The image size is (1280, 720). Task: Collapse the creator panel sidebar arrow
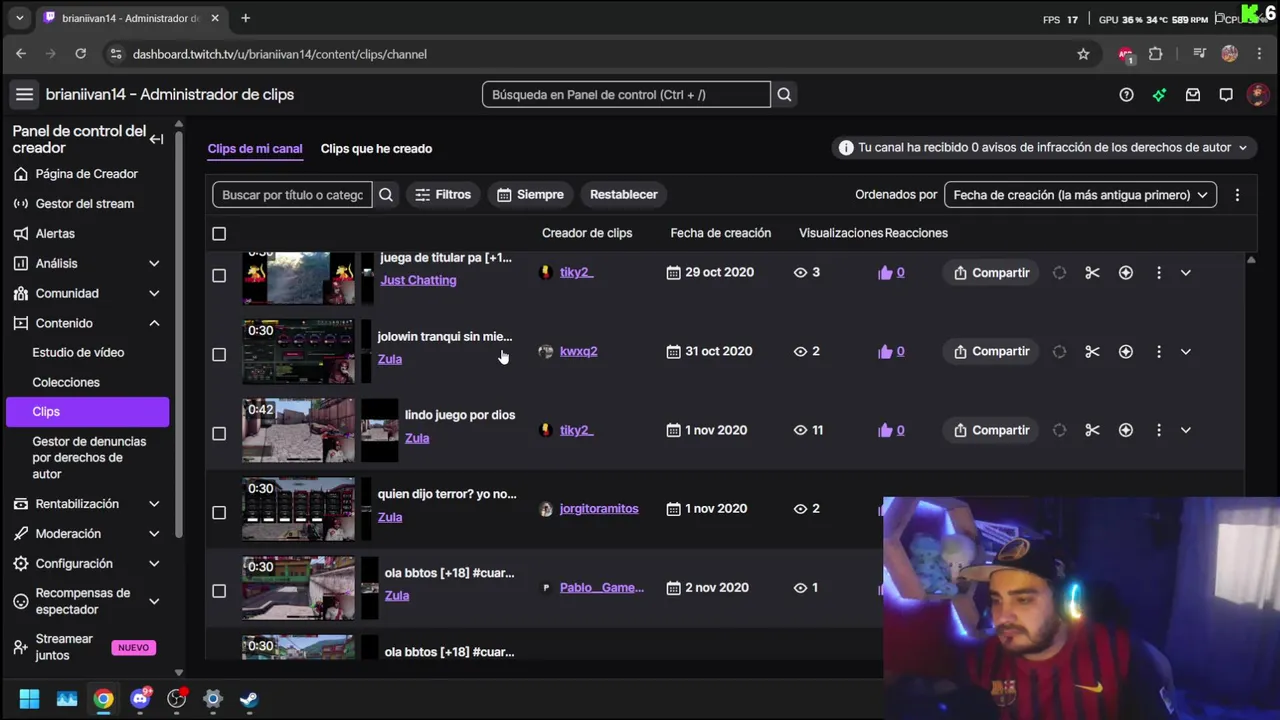click(x=156, y=139)
